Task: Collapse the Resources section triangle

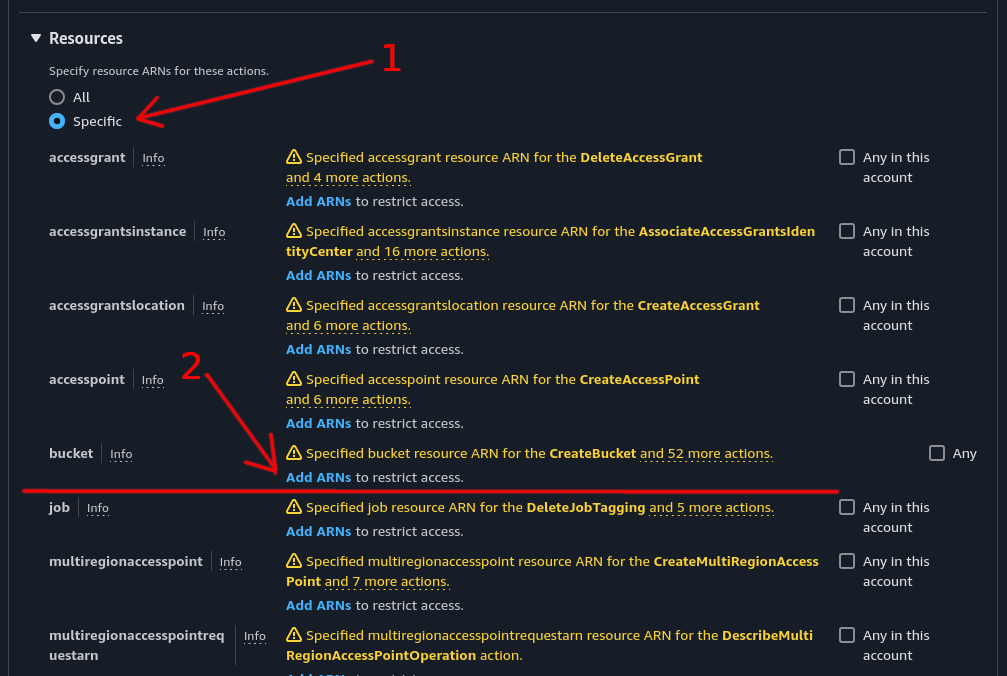Action: click(x=36, y=38)
